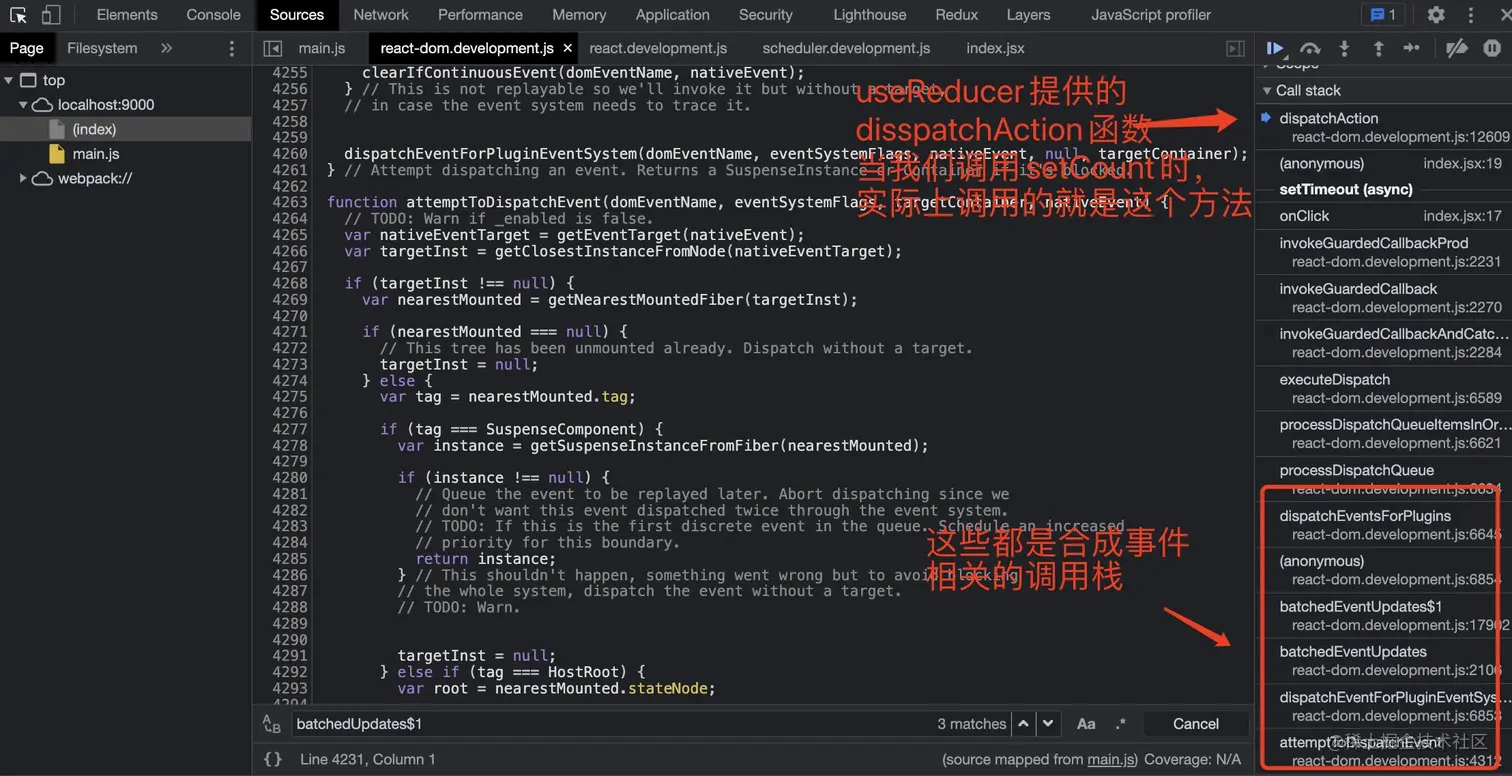Screen dimensions: 1512x776
Task: Select executeDispatch call stack frame
Action: coord(1383,388)
